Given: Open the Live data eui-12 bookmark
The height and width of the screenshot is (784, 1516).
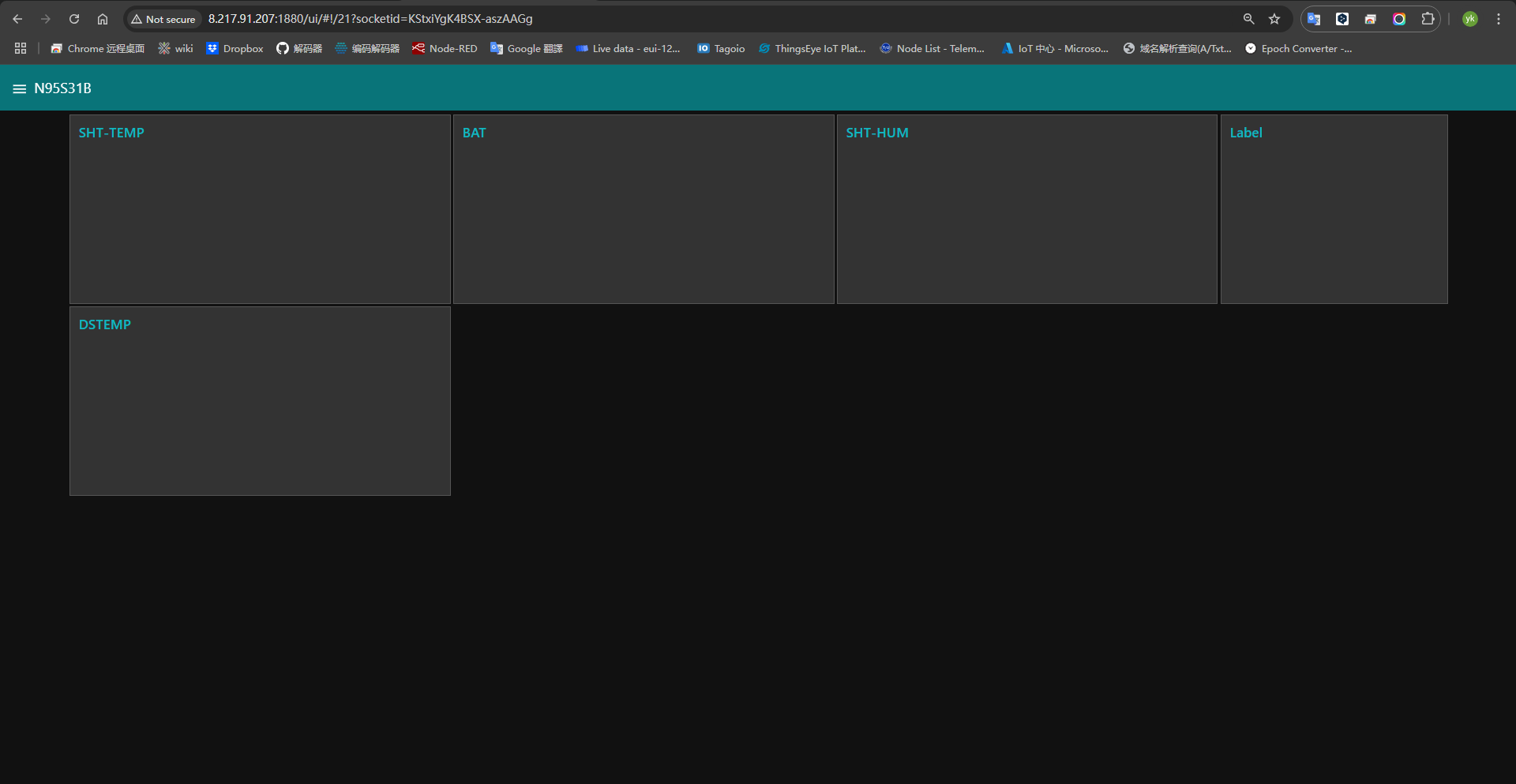Looking at the screenshot, I should (x=628, y=49).
